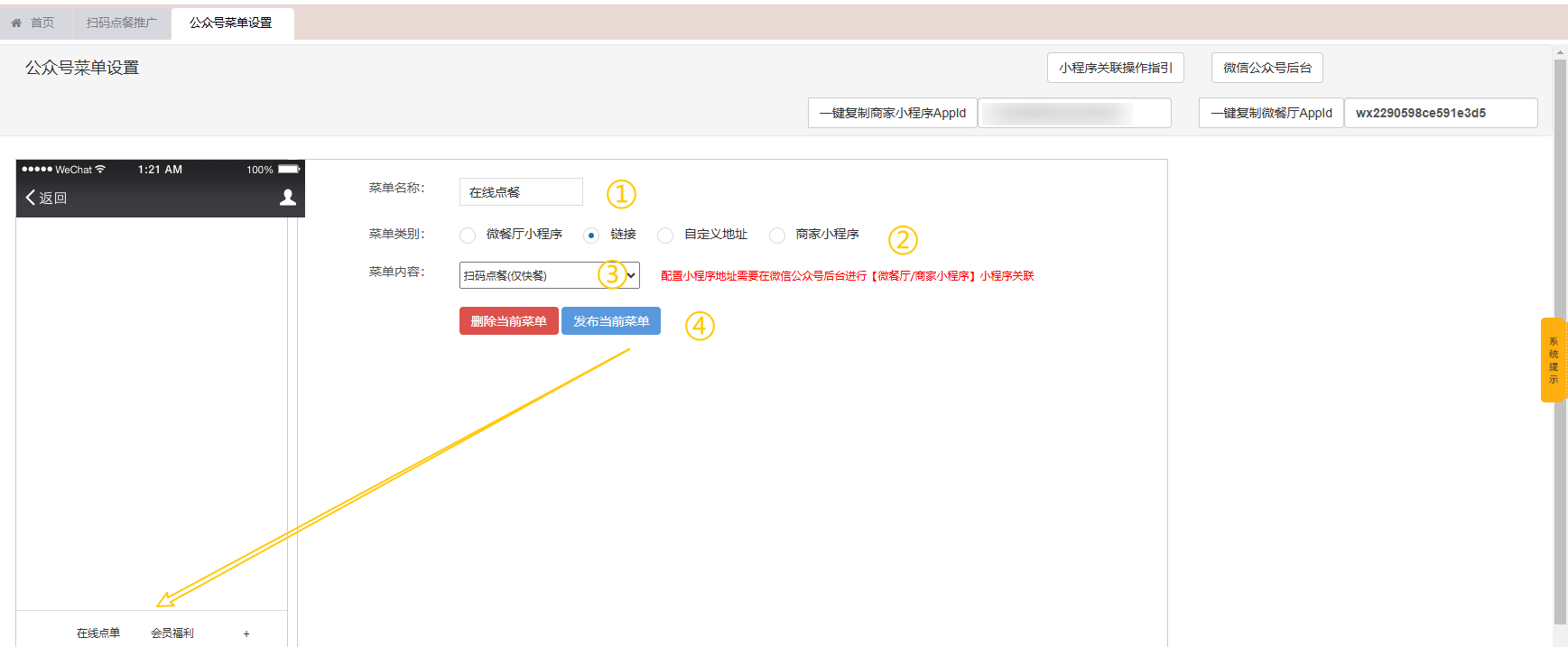The width and height of the screenshot is (1568, 647).
Task: Select 自定义地址 radio option
Action: coord(665,235)
